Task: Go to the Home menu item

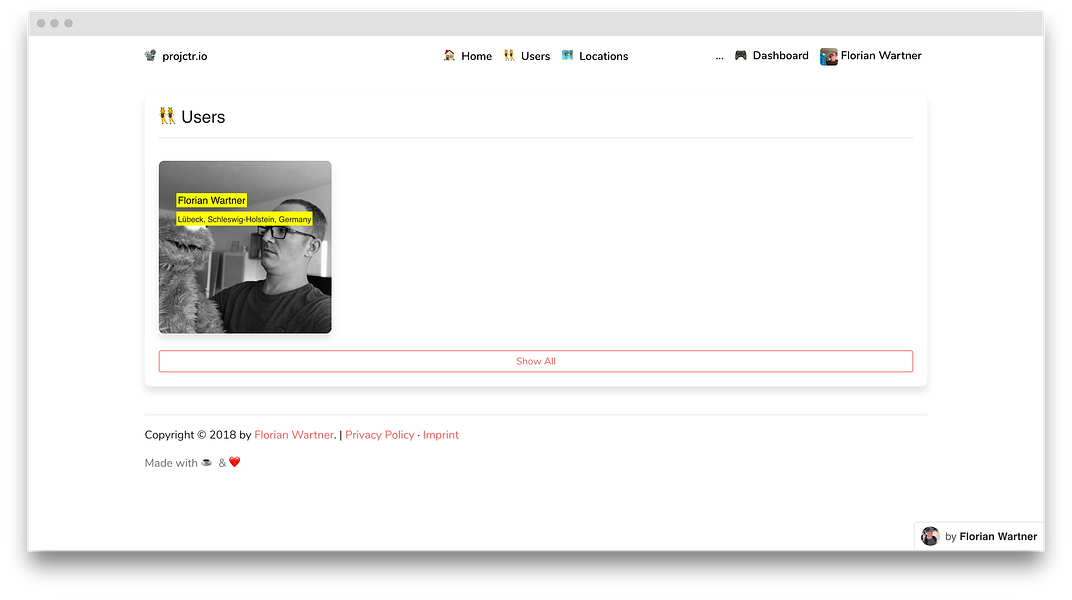Action: point(477,56)
